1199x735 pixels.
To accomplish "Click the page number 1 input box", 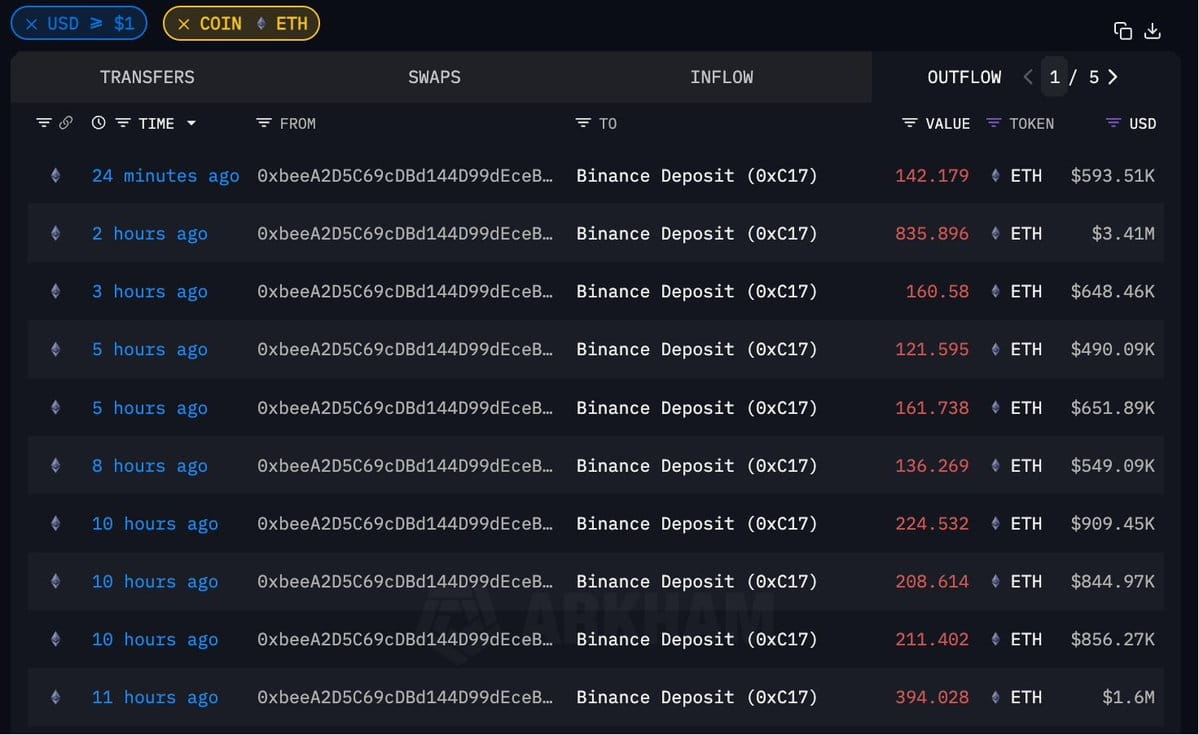I will pyautogui.click(x=1054, y=77).
